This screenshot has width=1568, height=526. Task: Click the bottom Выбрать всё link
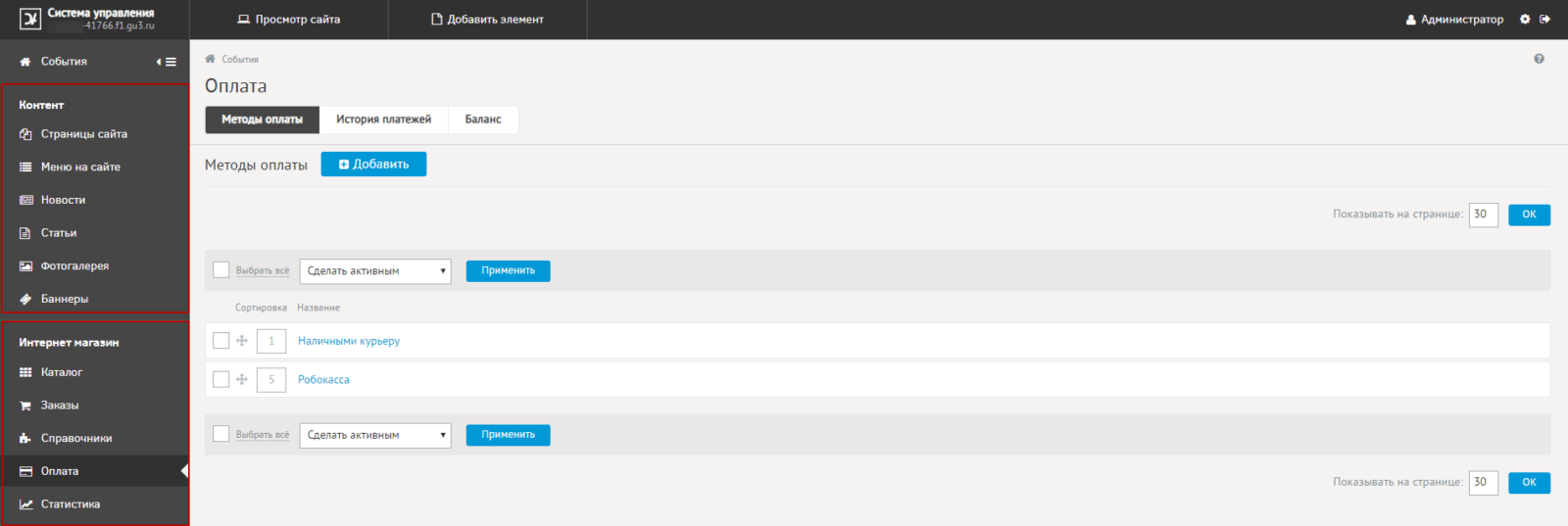[x=263, y=435]
